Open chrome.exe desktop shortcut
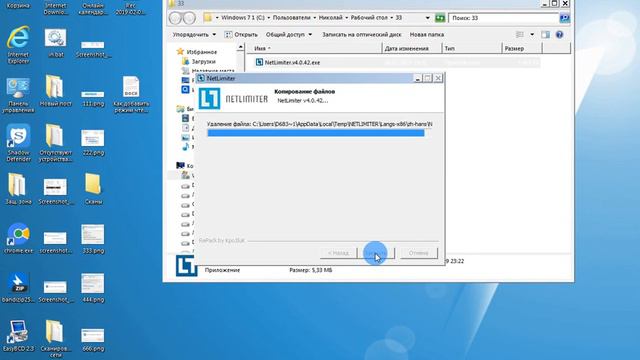The height and width of the screenshot is (360, 640). tap(18, 238)
